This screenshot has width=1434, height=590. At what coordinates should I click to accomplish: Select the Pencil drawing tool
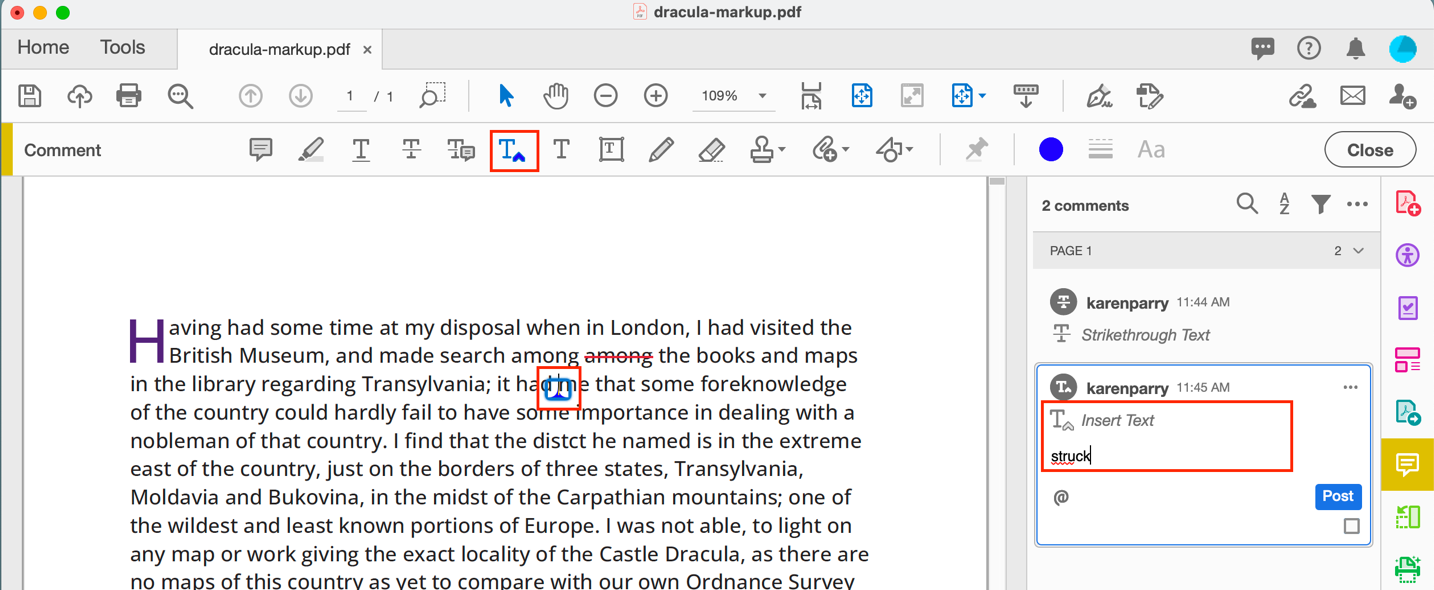coord(661,150)
